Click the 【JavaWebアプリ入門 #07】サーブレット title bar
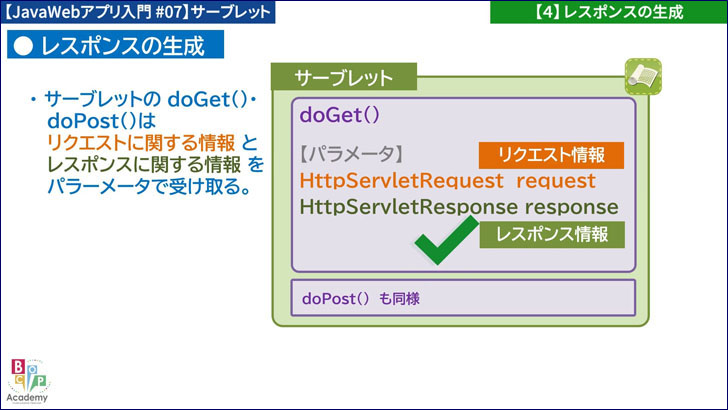This screenshot has height=410, width=728. pyautogui.click(x=138, y=12)
